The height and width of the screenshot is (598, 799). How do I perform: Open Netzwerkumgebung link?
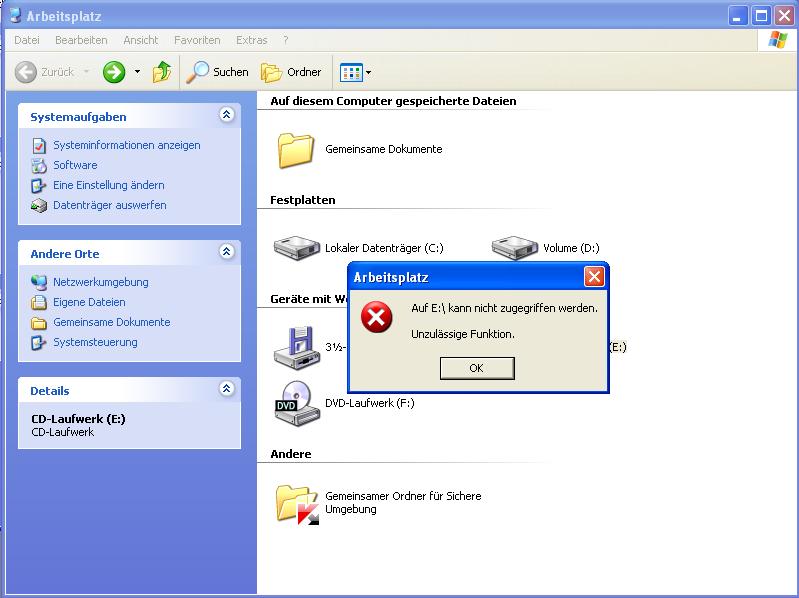[101, 282]
